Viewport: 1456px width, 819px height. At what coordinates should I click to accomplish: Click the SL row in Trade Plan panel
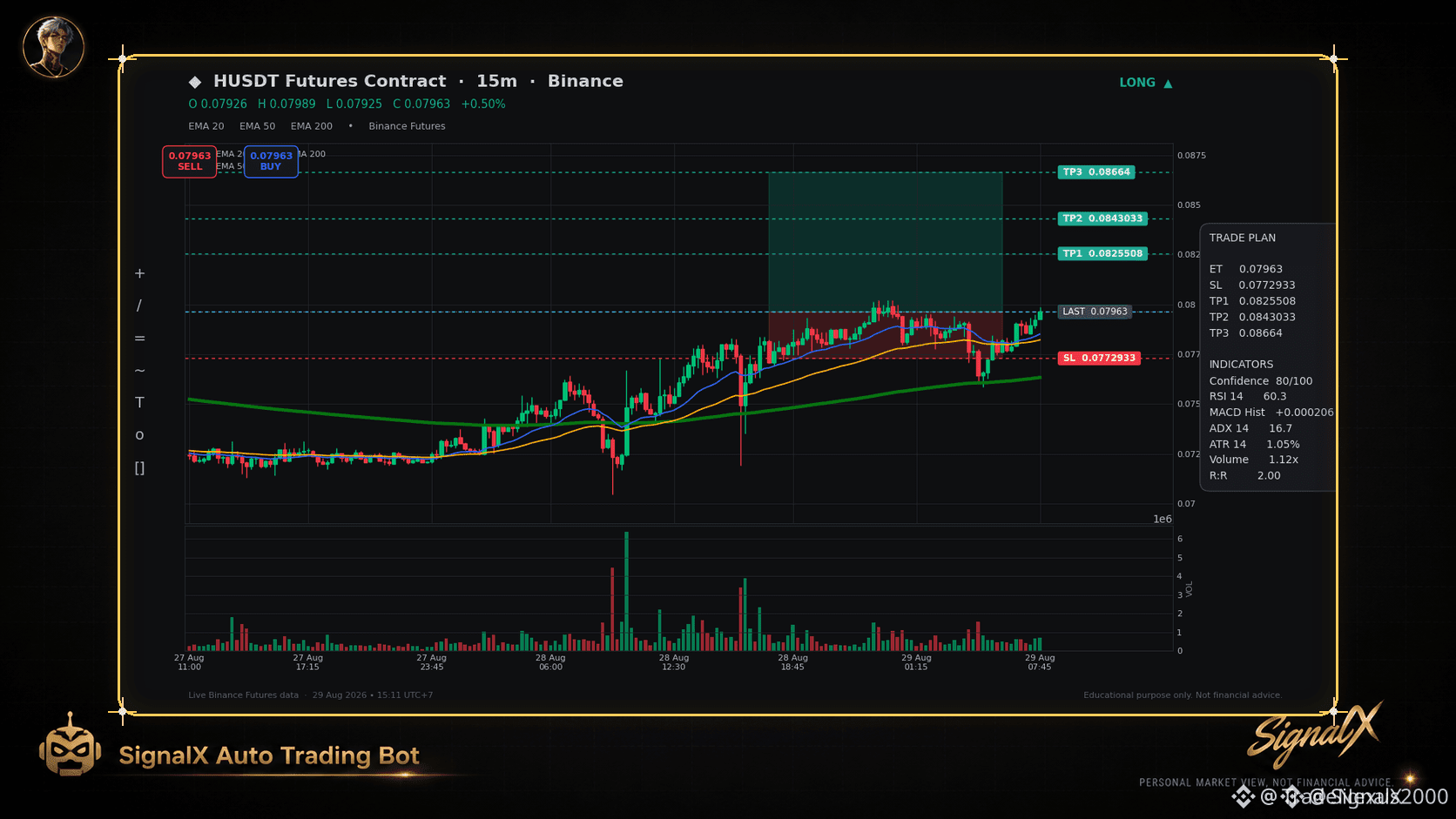(x=1252, y=285)
